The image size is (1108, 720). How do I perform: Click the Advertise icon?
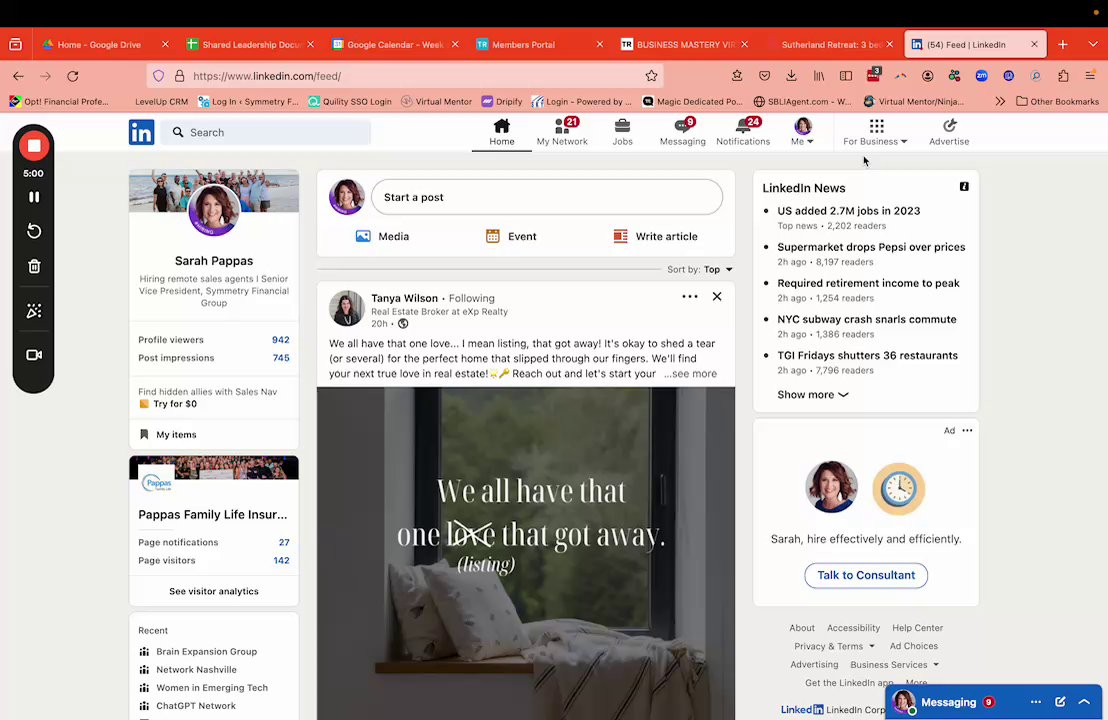point(949,126)
